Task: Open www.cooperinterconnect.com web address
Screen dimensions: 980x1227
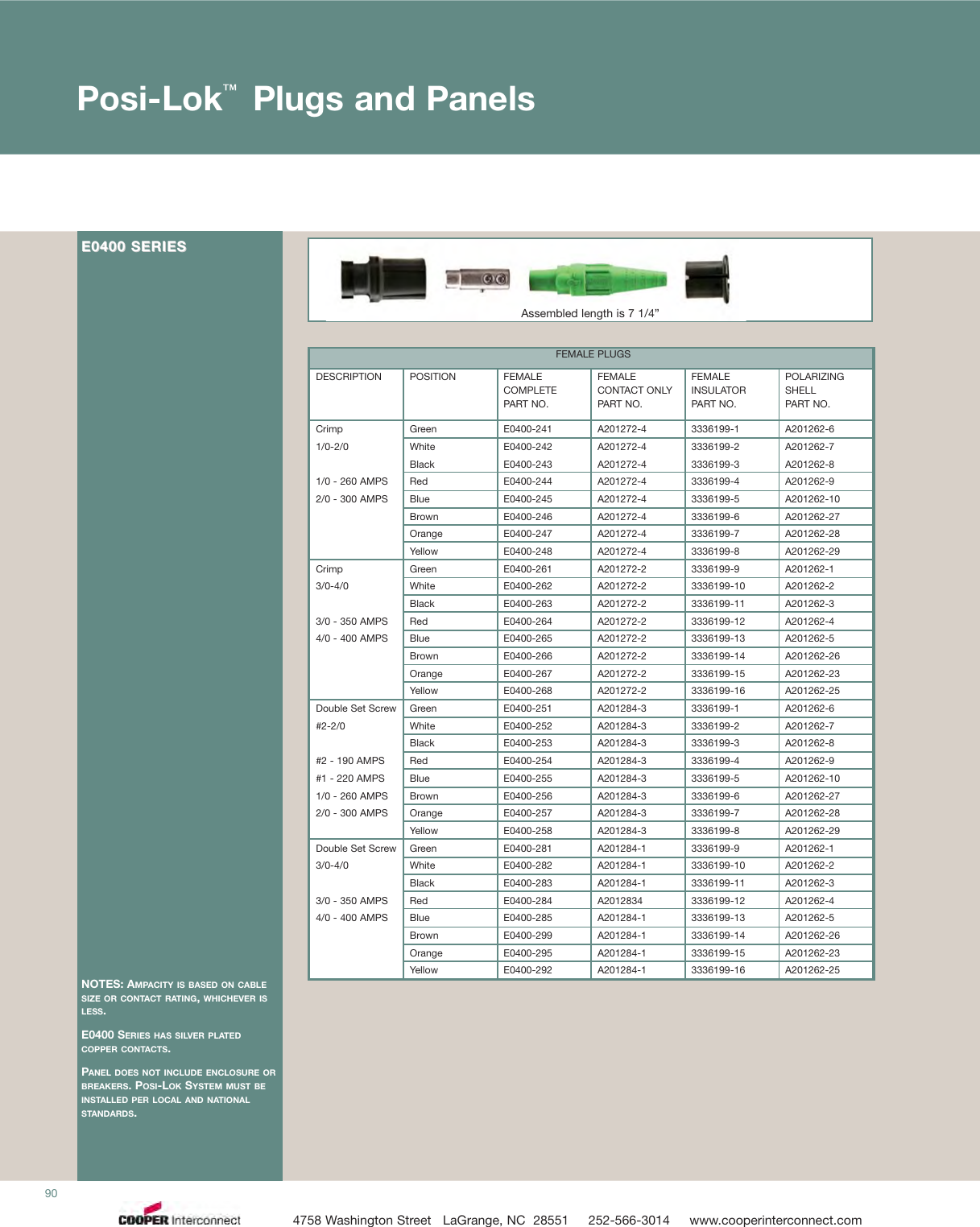Action: (775, 1221)
